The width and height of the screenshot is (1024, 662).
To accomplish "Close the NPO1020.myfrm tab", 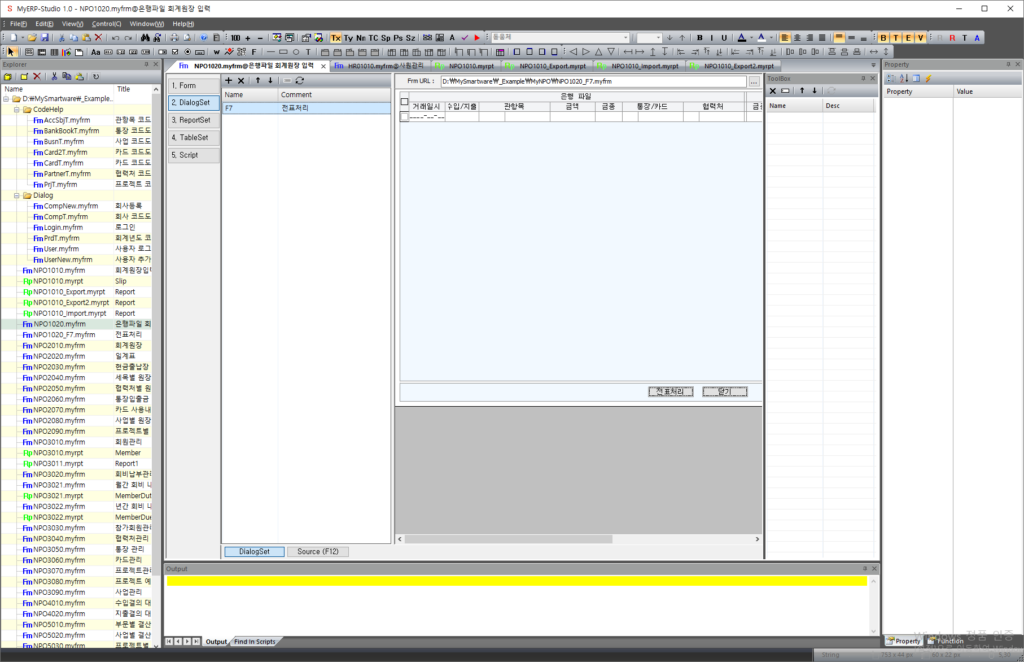I will click(323, 66).
